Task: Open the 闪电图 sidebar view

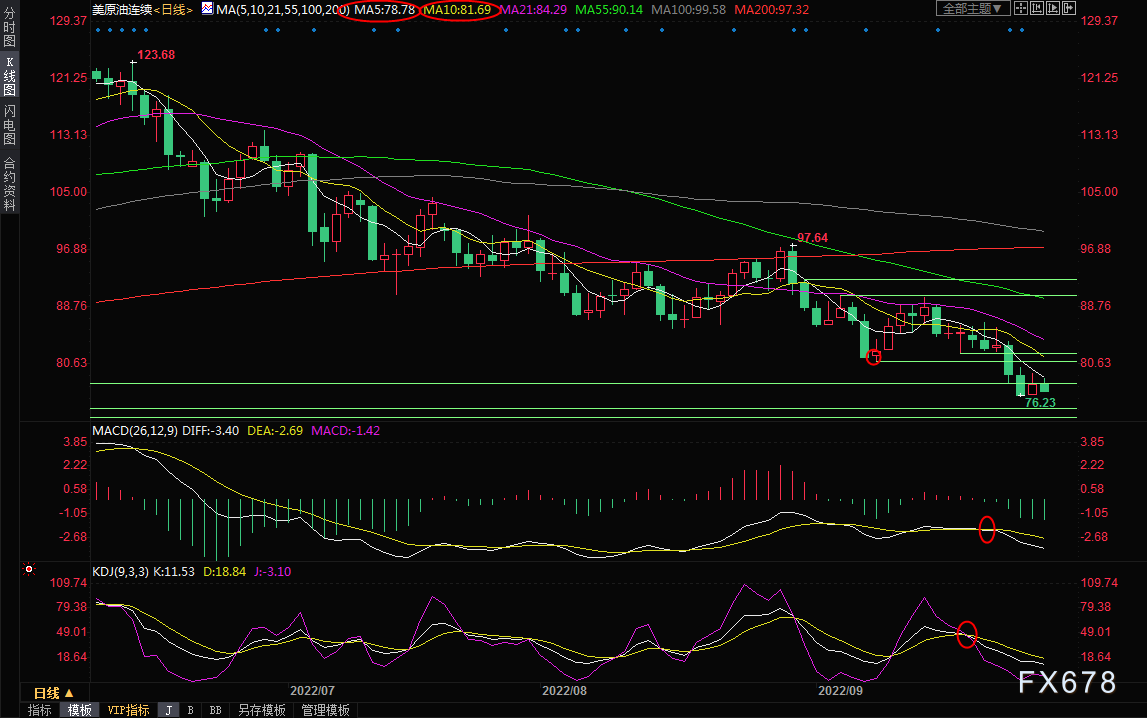Action: pos(10,125)
